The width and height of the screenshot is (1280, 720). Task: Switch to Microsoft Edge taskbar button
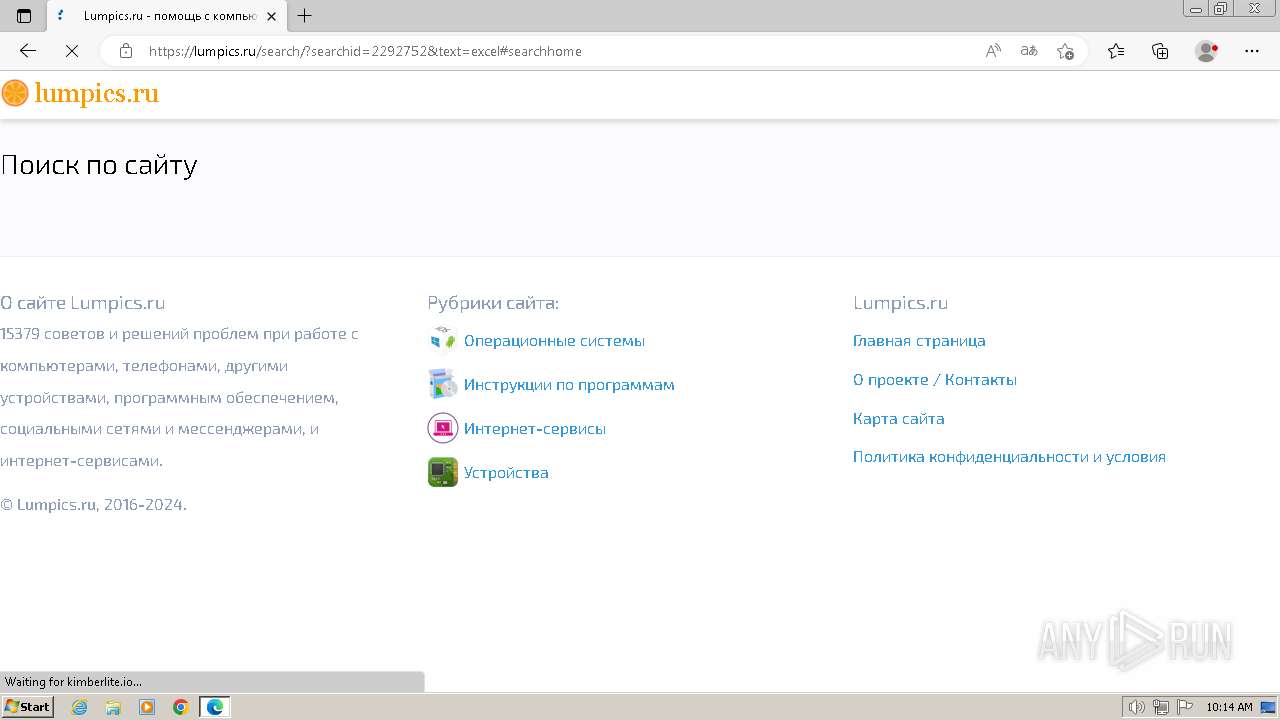[215, 707]
